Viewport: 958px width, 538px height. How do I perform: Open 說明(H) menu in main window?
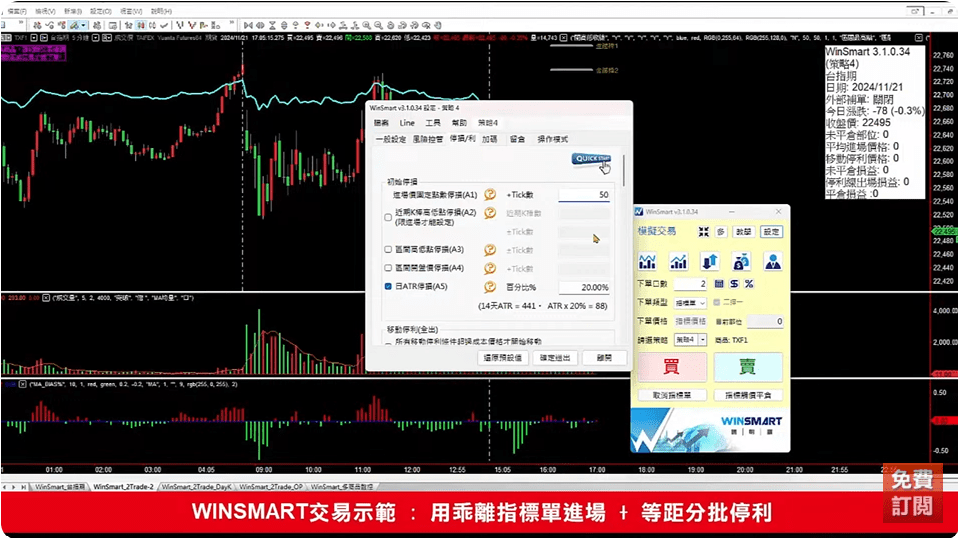pos(161,11)
